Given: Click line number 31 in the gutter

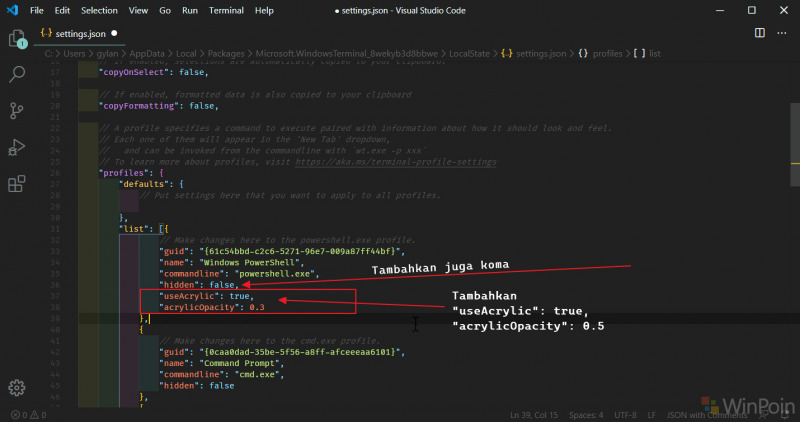Looking at the screenshot, I should click(x=55, y=229).
